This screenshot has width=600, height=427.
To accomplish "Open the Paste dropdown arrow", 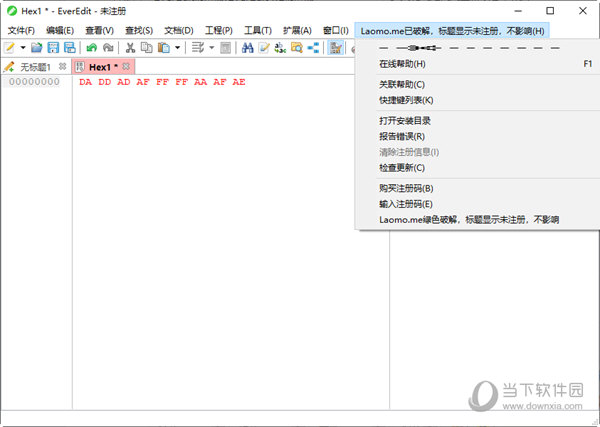I will (177, 48).
